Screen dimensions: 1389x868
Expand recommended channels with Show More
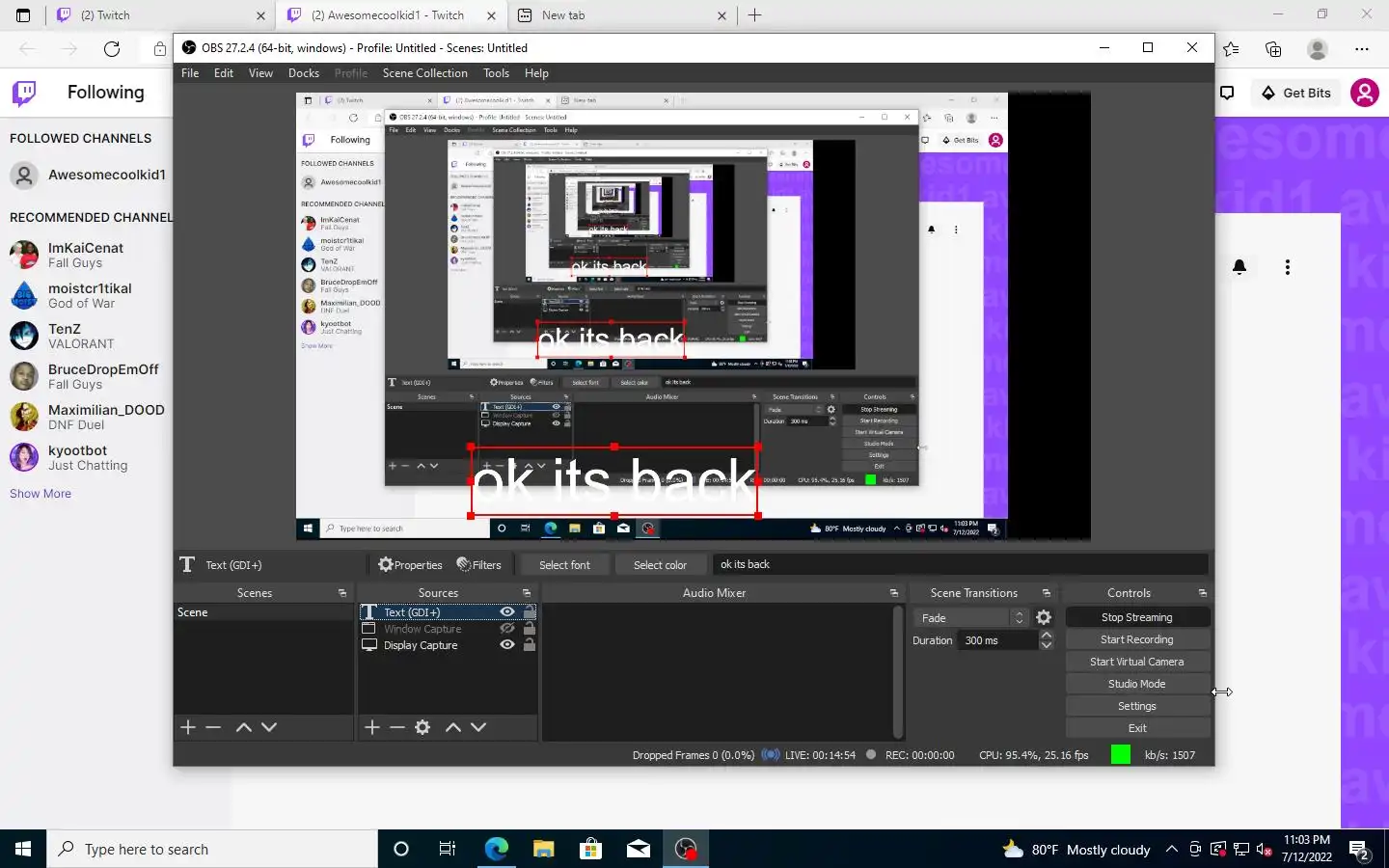click(41, 494)
